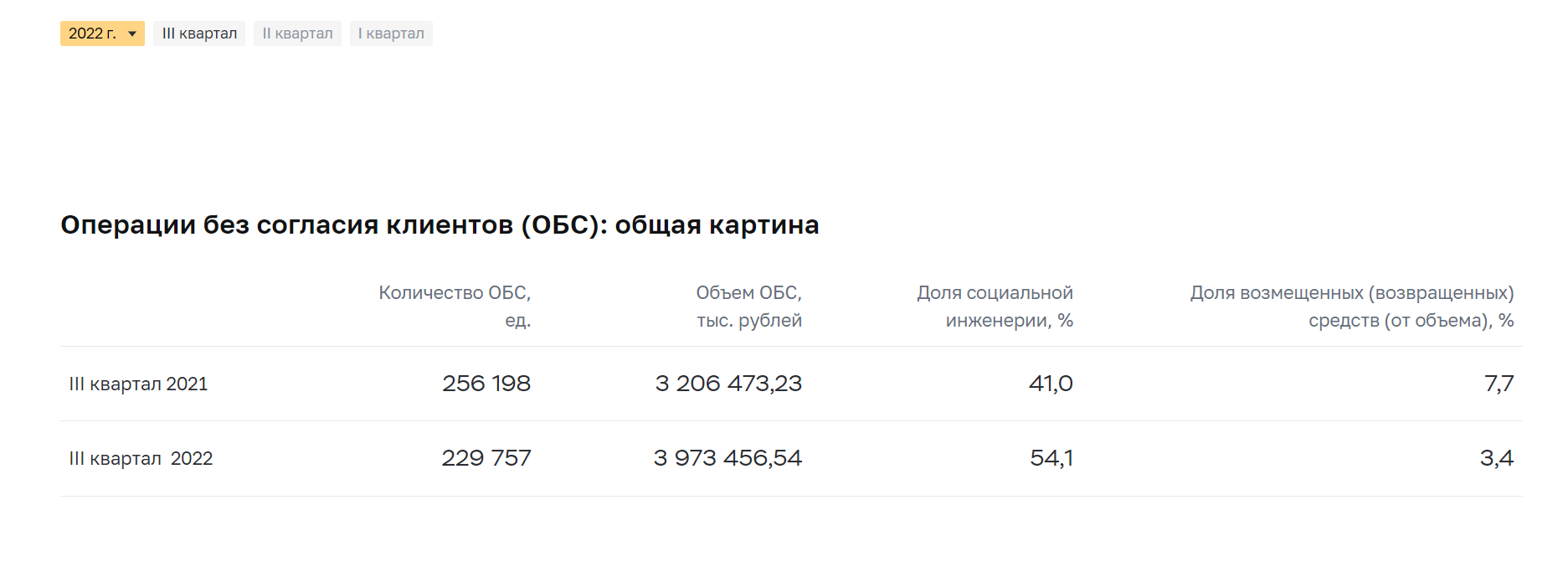Click the social engineering share 41,0
This screenshot has width=1568, height=567.
1051,384
